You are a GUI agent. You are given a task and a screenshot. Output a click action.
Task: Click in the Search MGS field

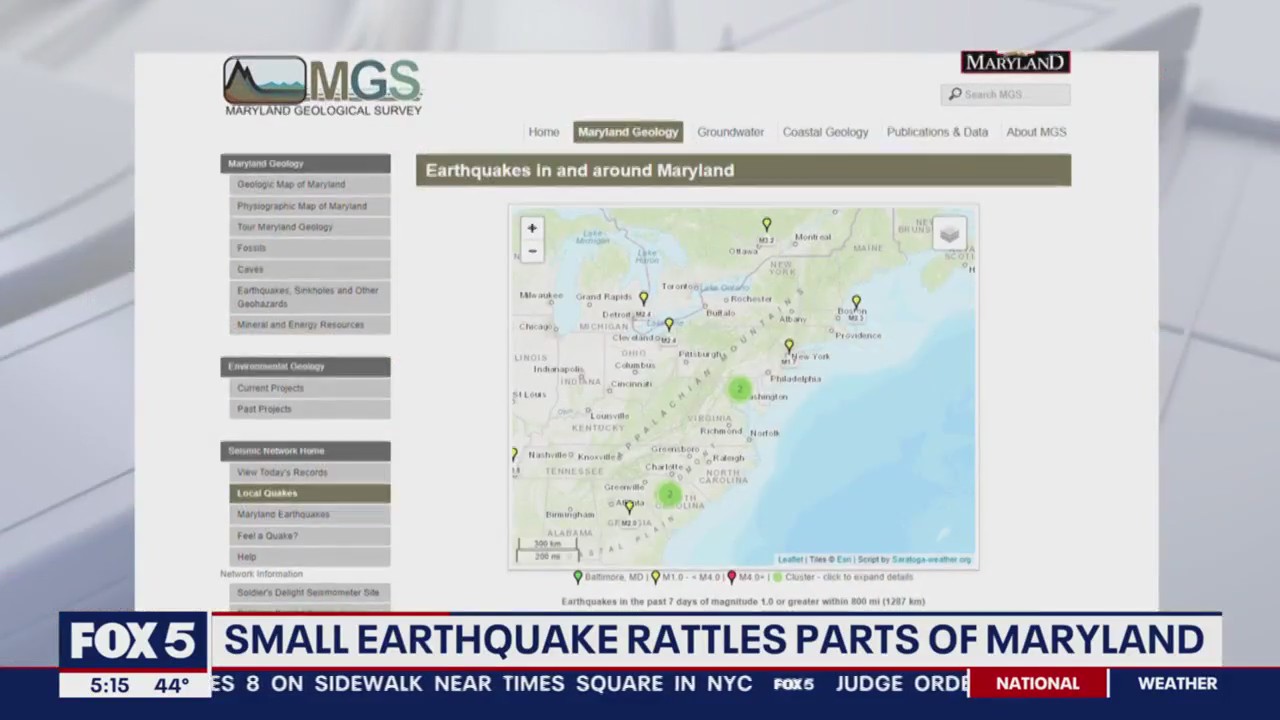(1005, 94)
